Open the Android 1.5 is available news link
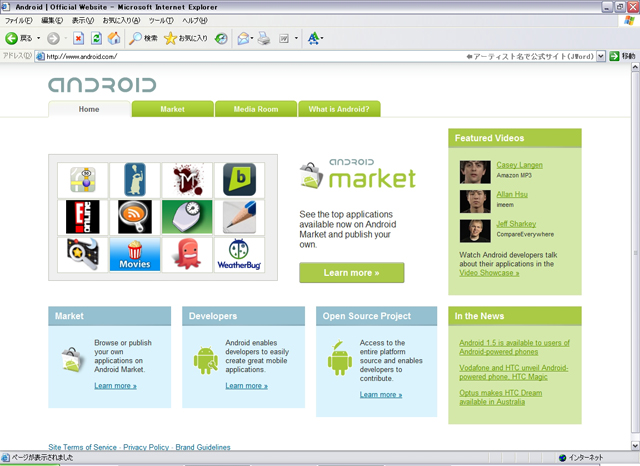640x466 pixels. point(514,347)
